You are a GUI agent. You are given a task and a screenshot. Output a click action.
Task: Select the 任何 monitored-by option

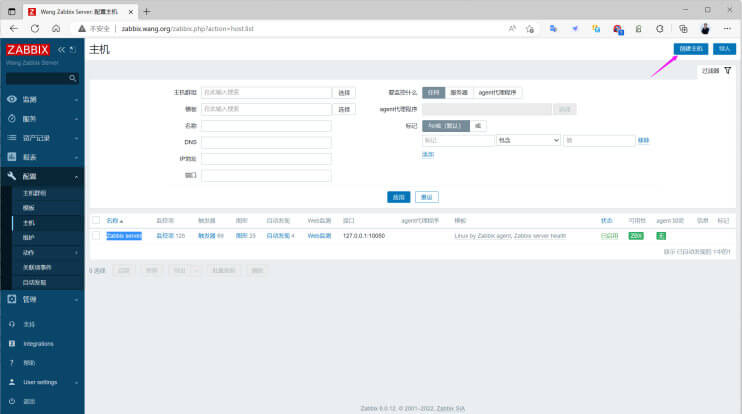tap(433, 92)
